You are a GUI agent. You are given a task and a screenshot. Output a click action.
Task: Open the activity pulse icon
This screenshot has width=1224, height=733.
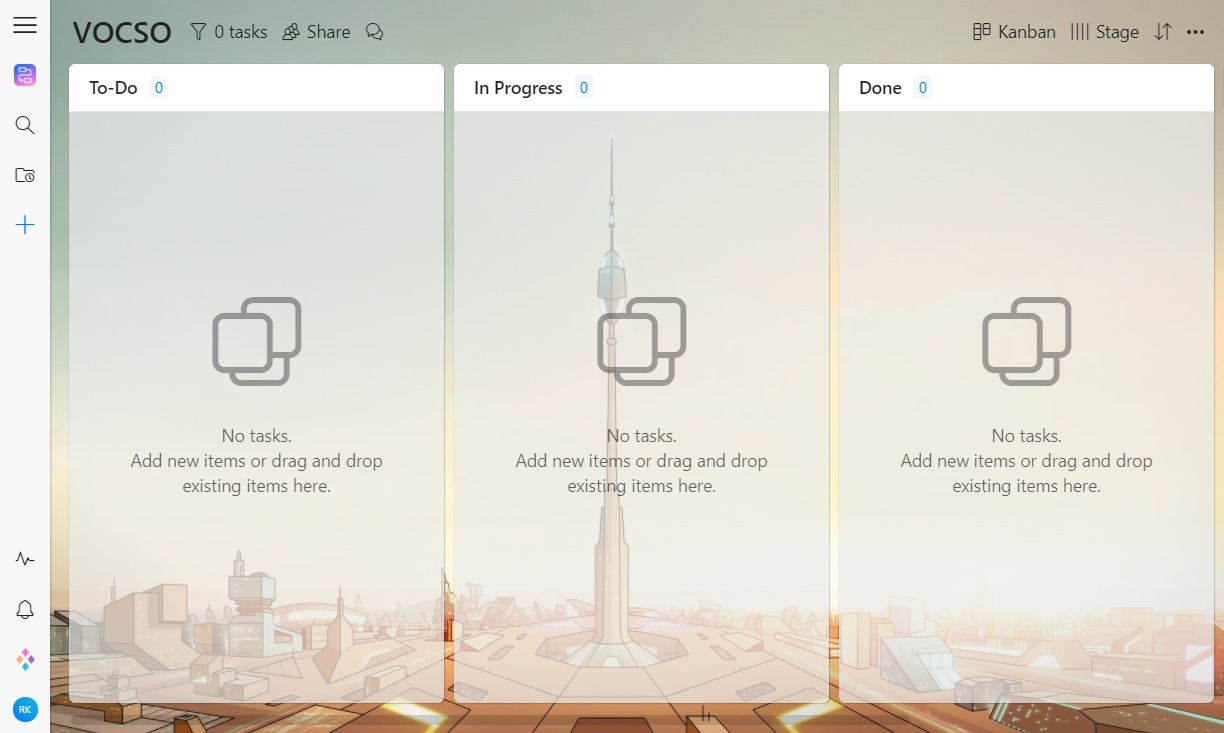pyautogui.click(x=25, y=559)
